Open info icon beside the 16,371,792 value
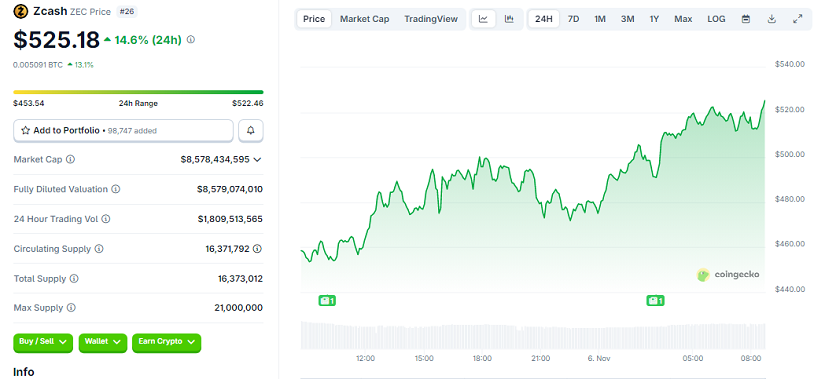Image resolution: width=825 pixels, height=379 pixels. pyautogui.click(x=257, y=249)
